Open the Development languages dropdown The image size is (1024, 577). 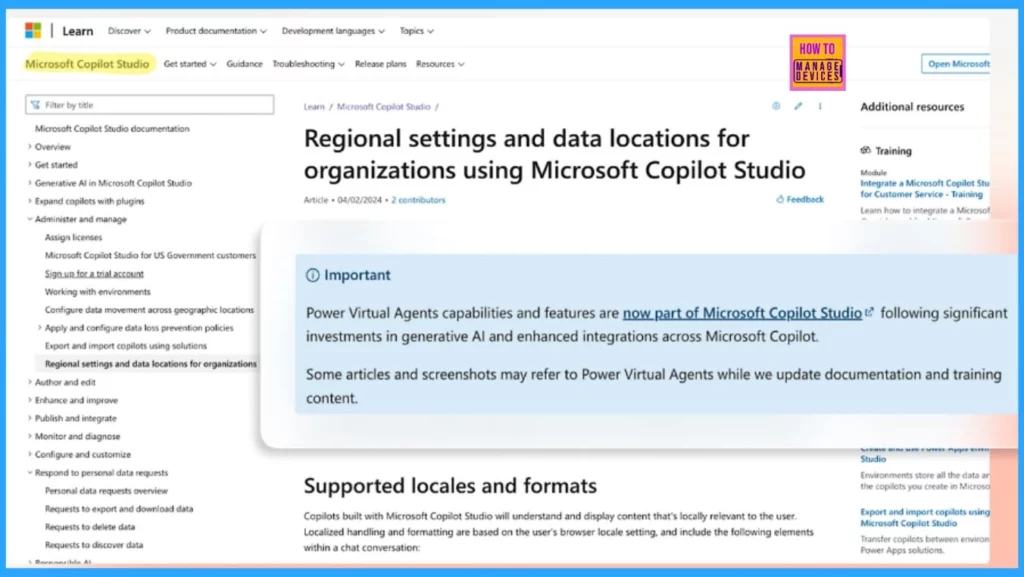coord(333,31)
